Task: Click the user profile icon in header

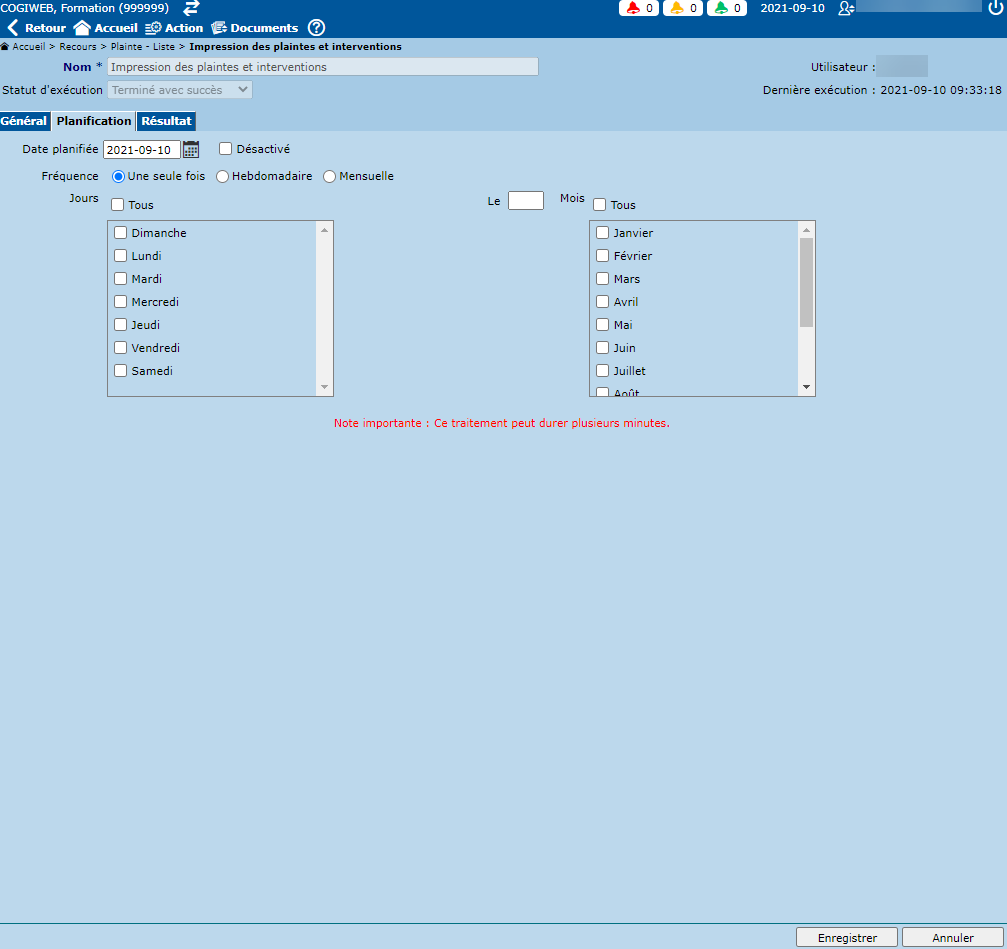Action: 846,8
